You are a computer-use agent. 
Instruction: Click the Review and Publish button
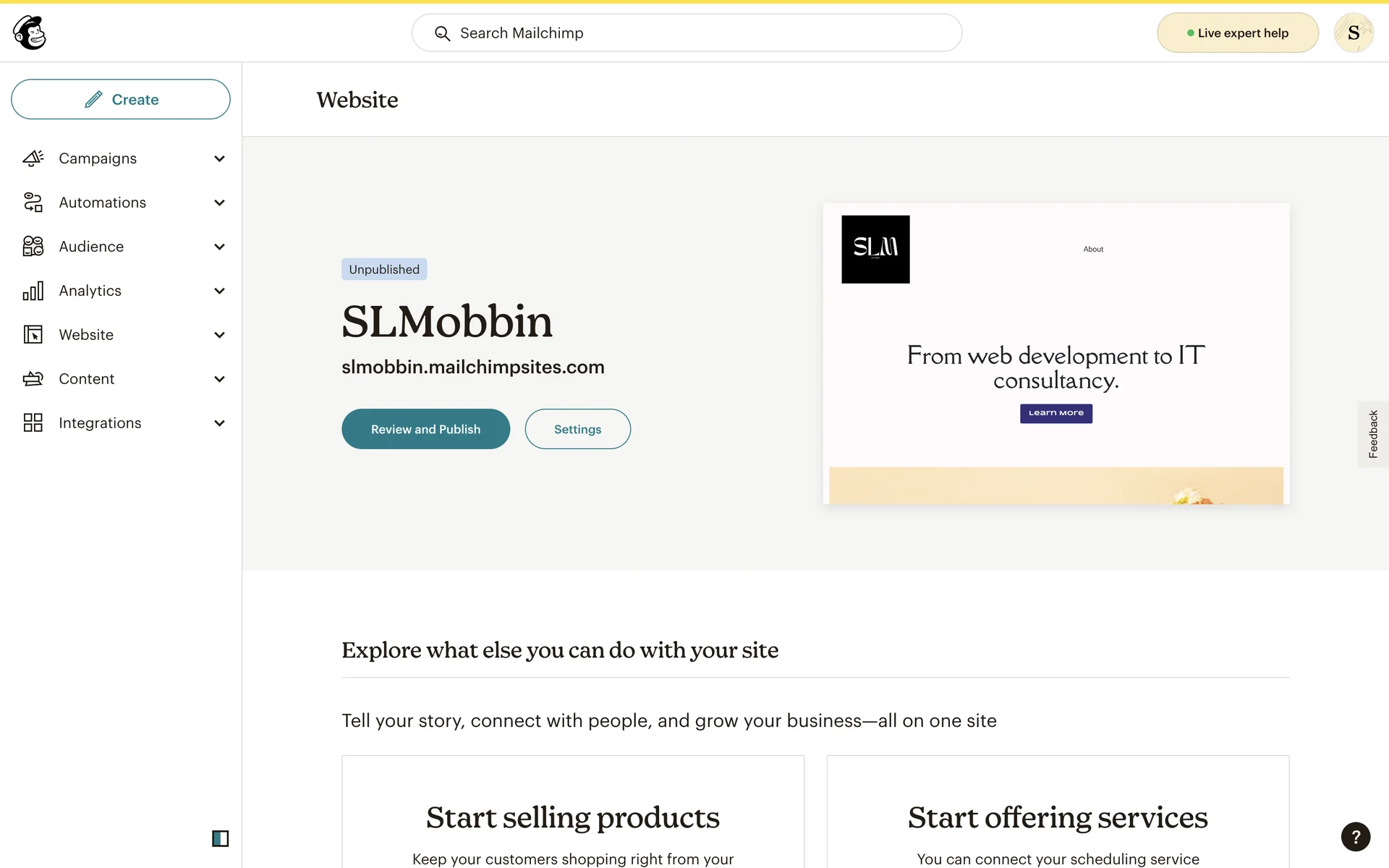425,429
